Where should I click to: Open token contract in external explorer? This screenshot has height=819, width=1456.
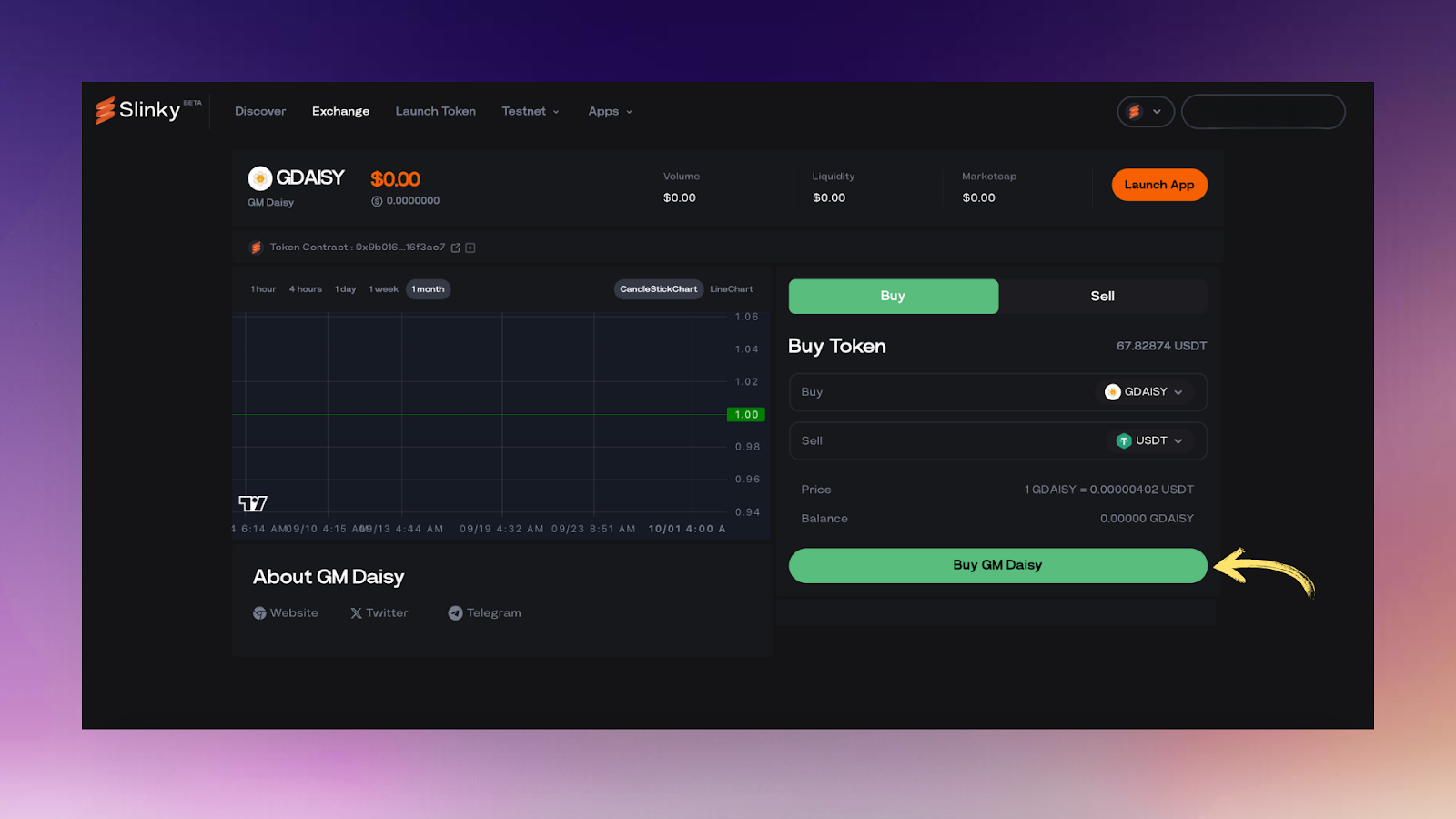456,248
